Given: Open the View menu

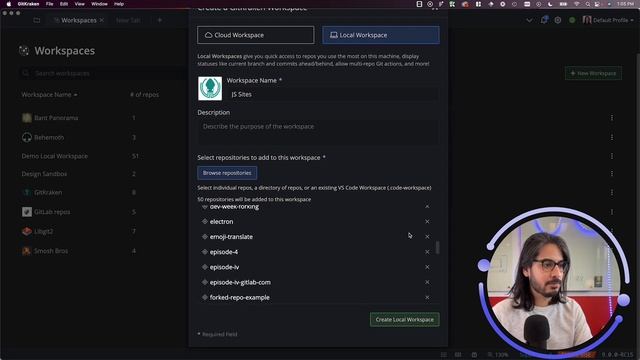Looking at the screenshot, I should coord(80,4).
